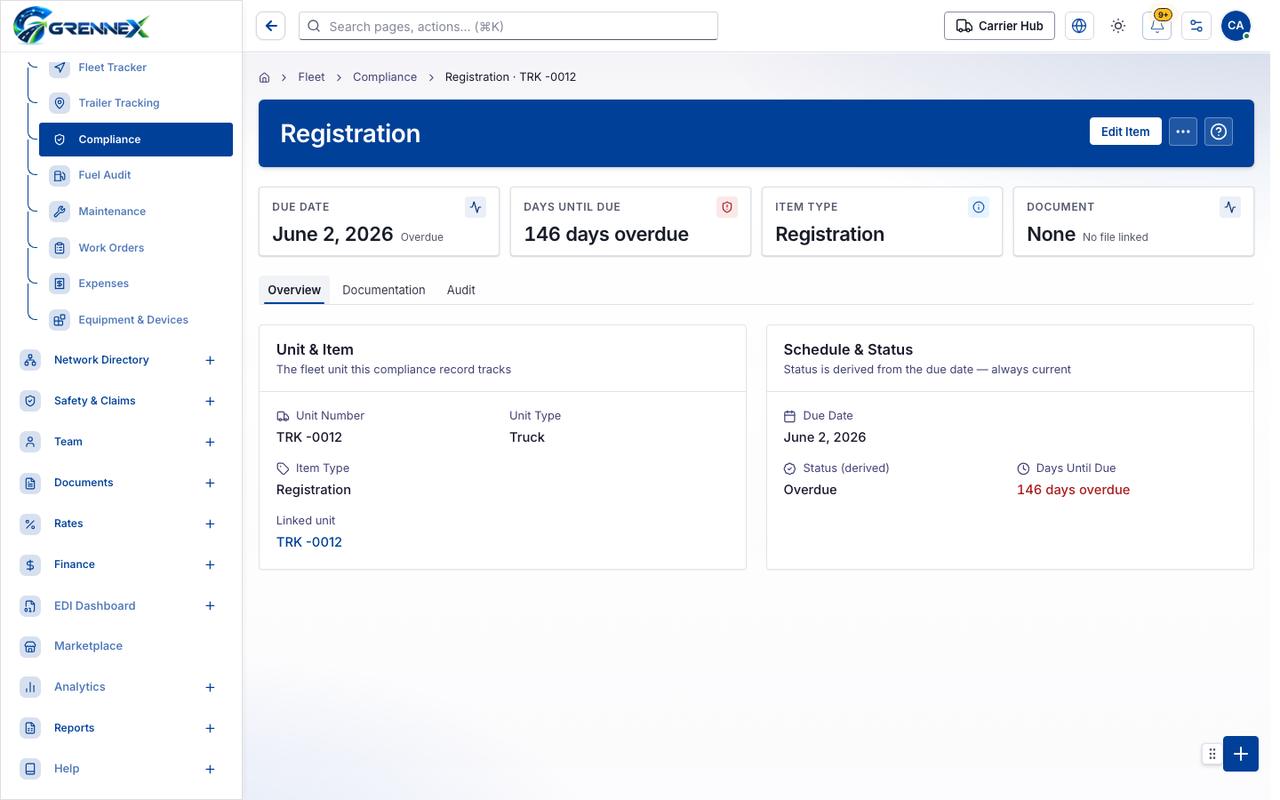Switch to the Documentation tab

coord(384,290)
